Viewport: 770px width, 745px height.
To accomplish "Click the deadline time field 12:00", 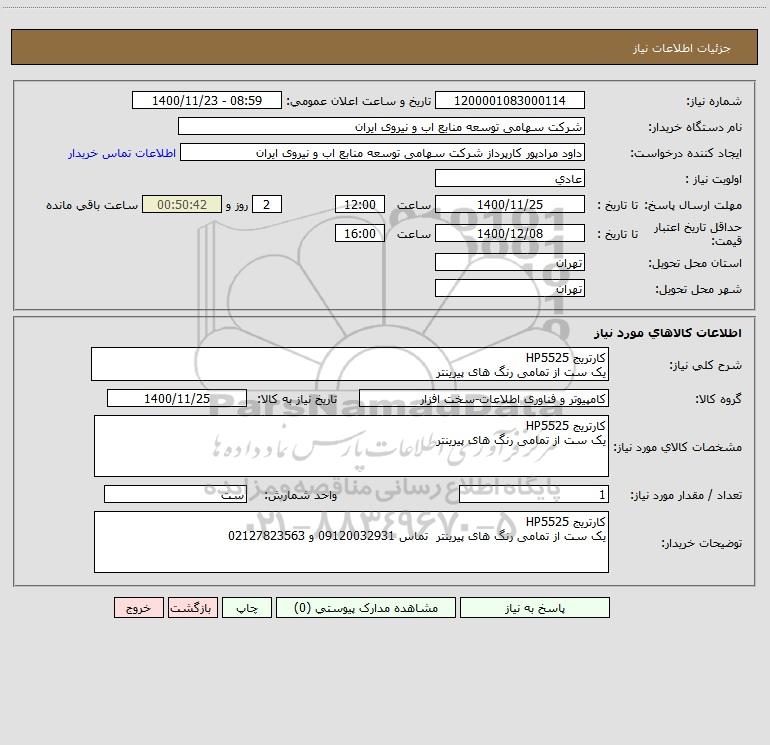I will pos(359,204).
